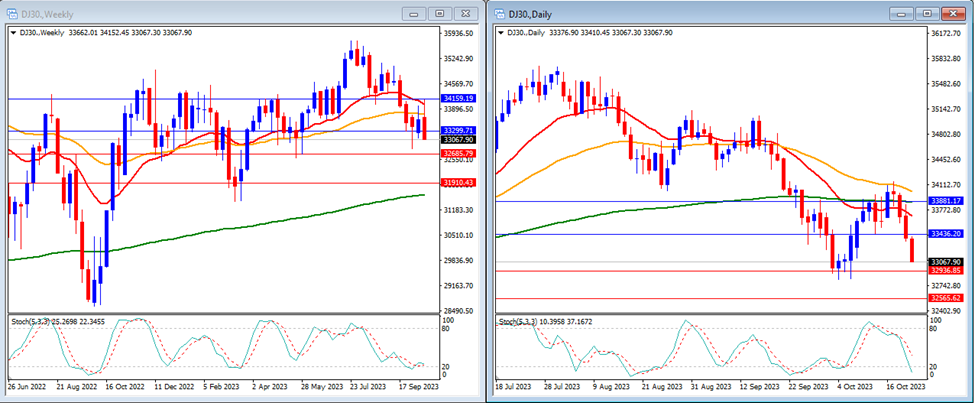Click black current price tag 33067.90 in Weekly chart
This screenshot has height=403, width=975.
[458, 141]
